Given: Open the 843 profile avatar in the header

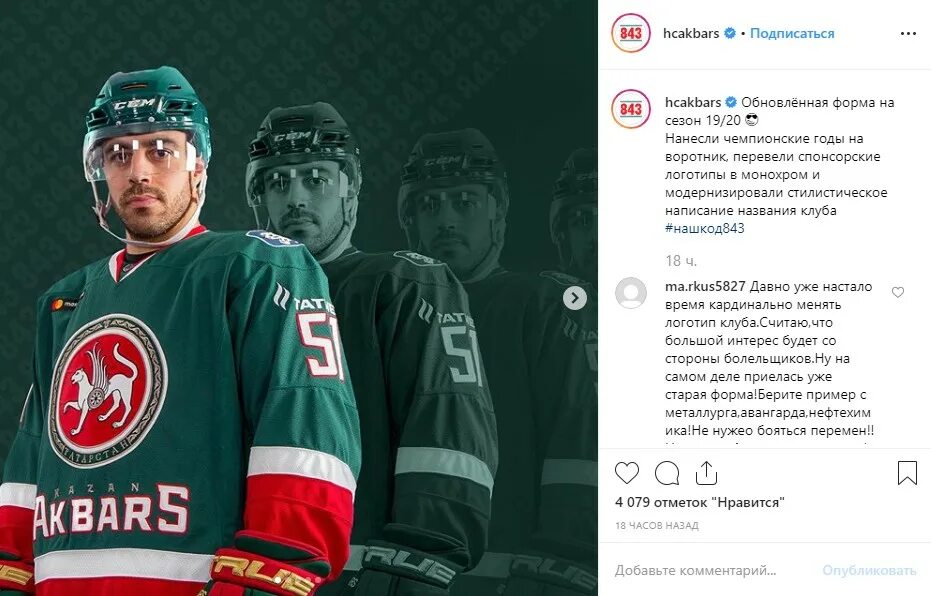Looking at the screenshot, I should tap(631, 33).
